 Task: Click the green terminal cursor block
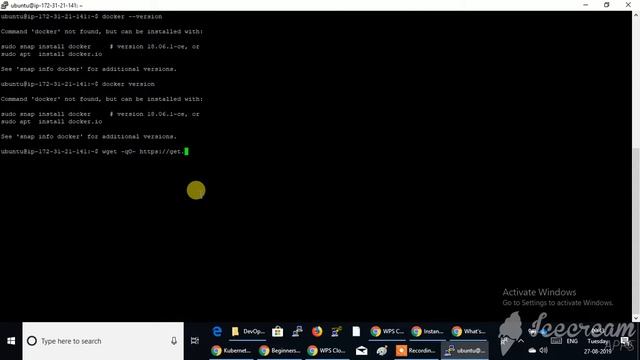coord(187,151)
